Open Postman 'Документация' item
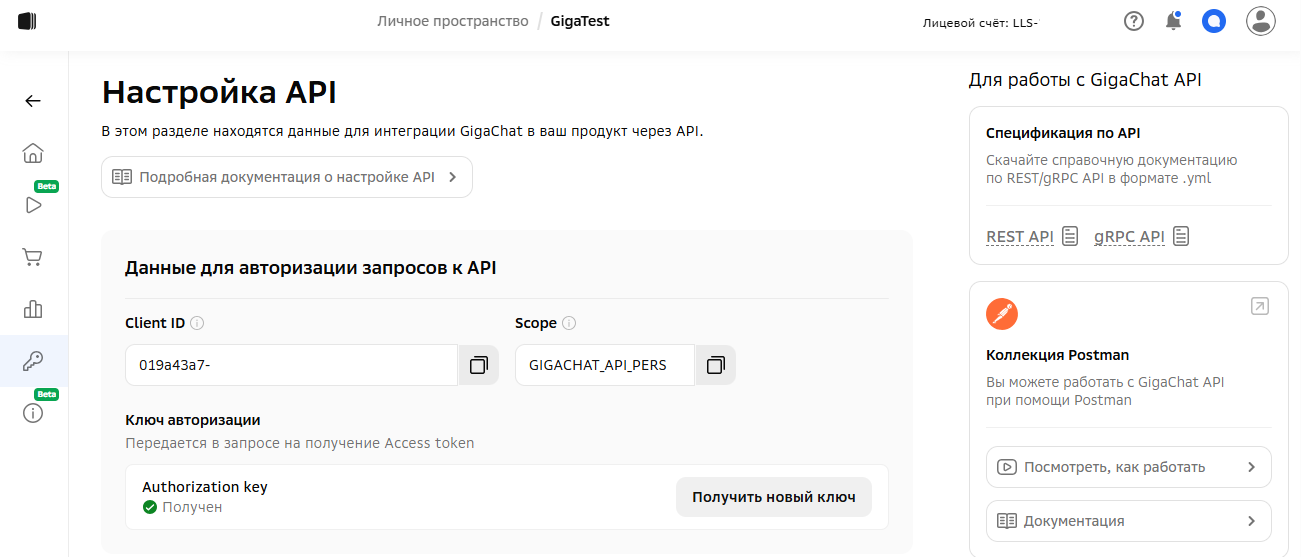Image resolution: width=1301 pixels, height=557 pixels. tap(1129, 521)
